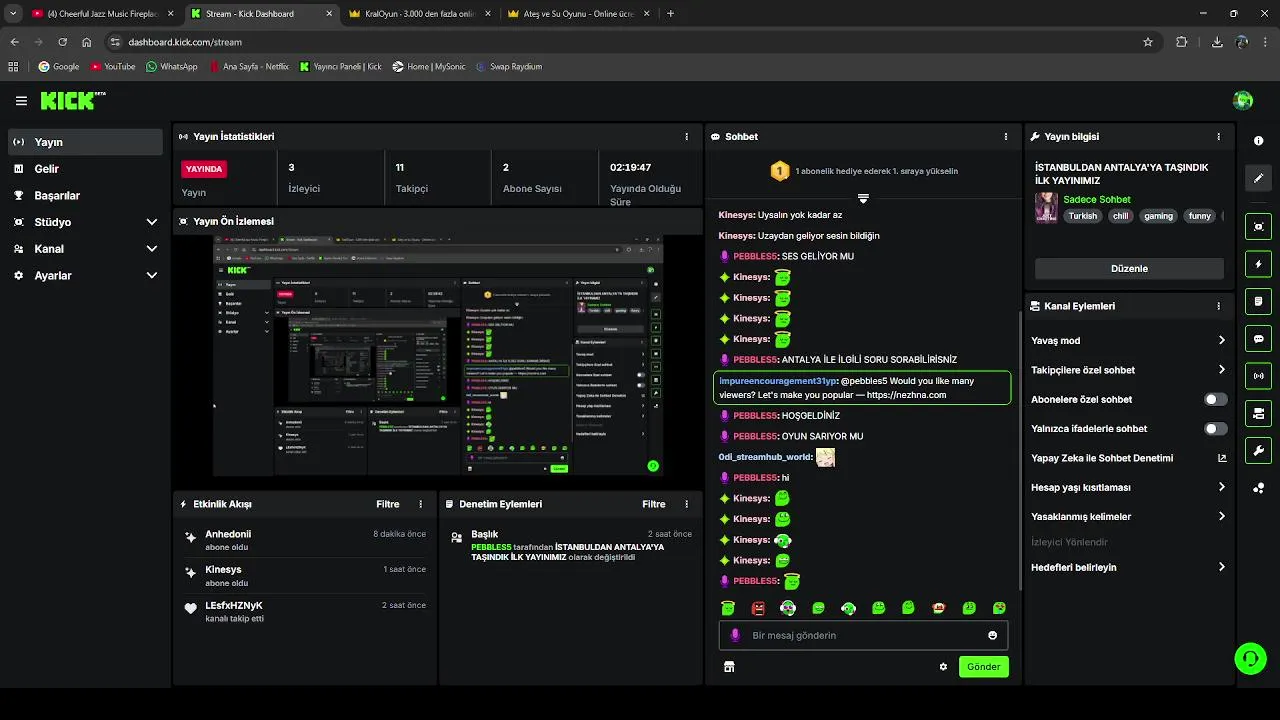Select Gelir in the left sidebar
Viewport: 1280px width, 720px height.
[x=85, y=169]
